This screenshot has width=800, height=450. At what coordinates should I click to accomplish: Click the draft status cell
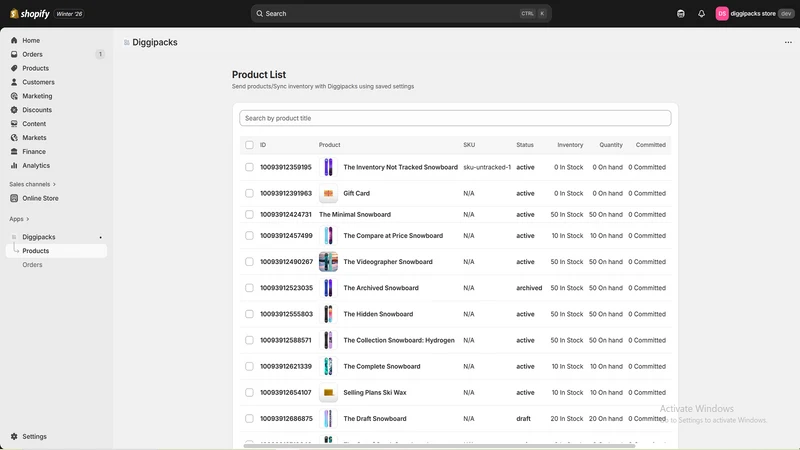pyautogui.click(x=523, y=418)
